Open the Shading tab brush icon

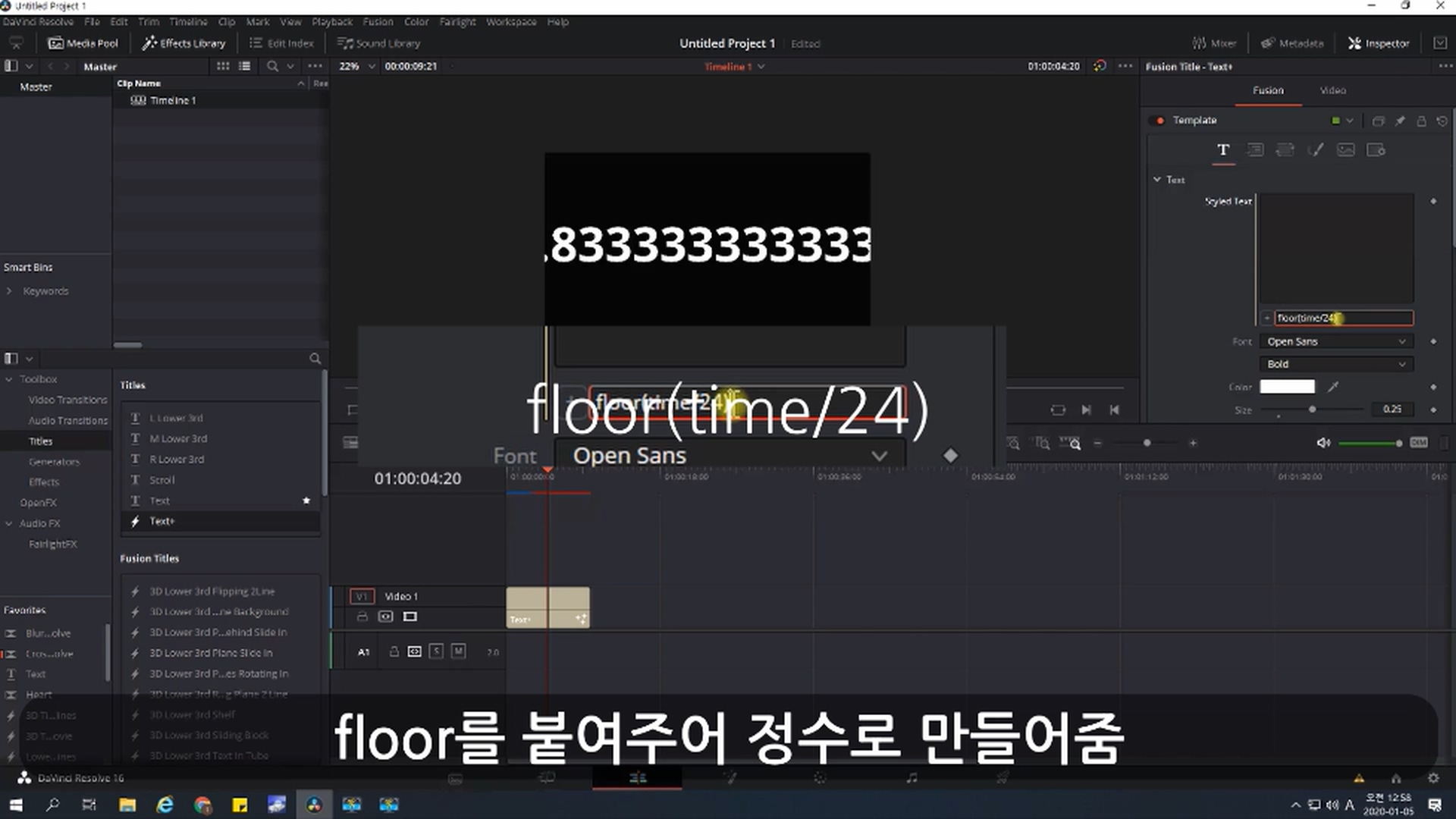click(1316, 150)
